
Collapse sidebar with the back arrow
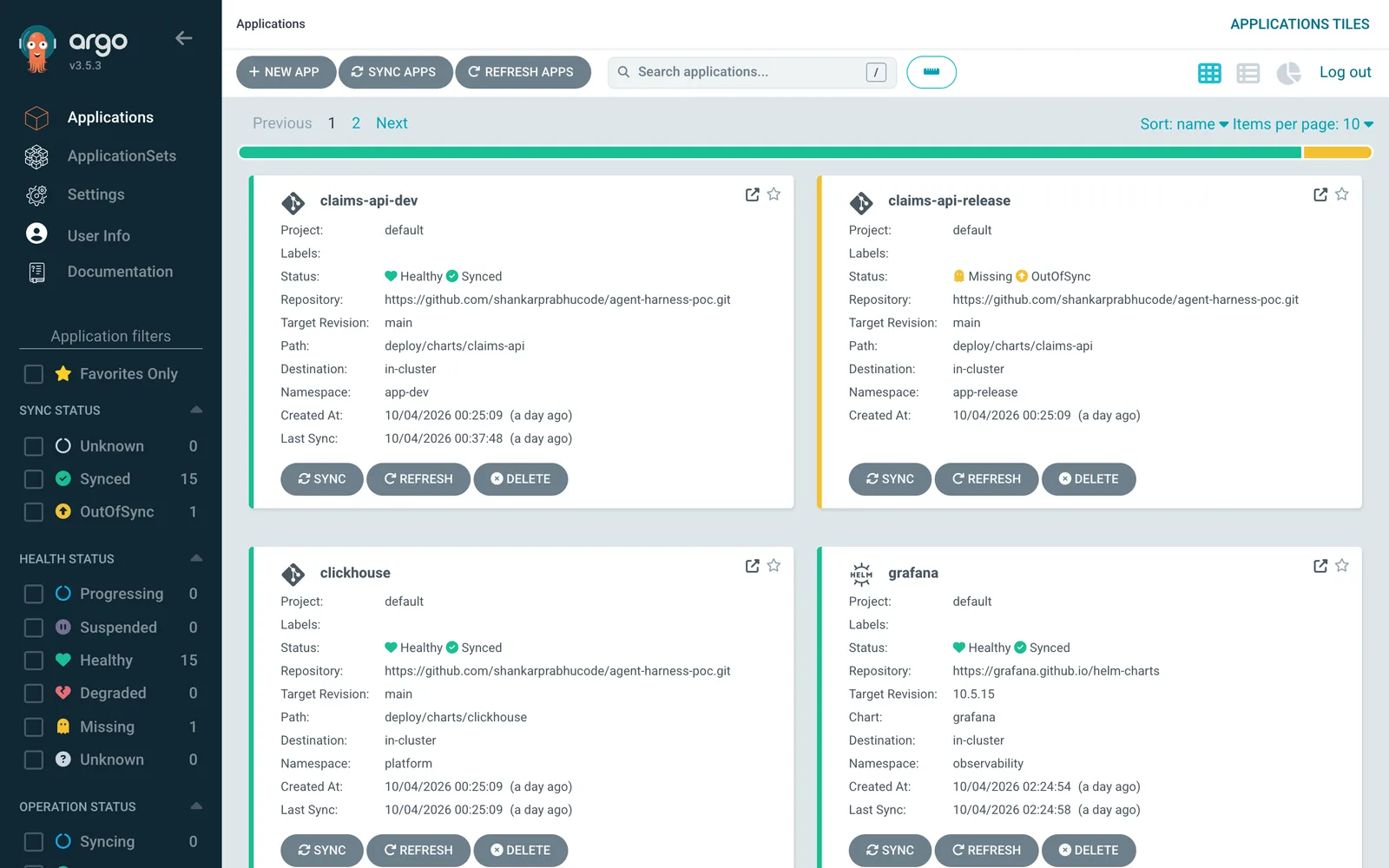(x=183, y=38)
